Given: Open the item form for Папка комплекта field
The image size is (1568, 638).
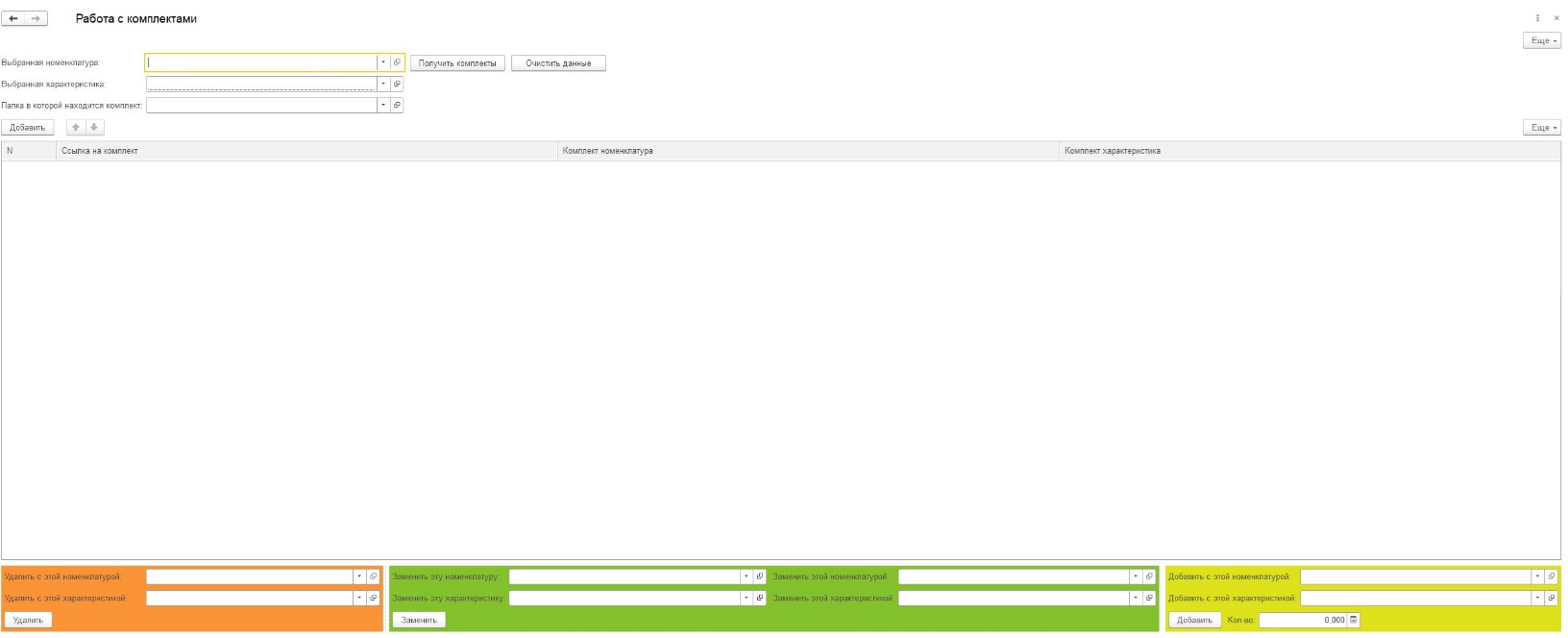Looking at the screenshot, I should (397, 105).
